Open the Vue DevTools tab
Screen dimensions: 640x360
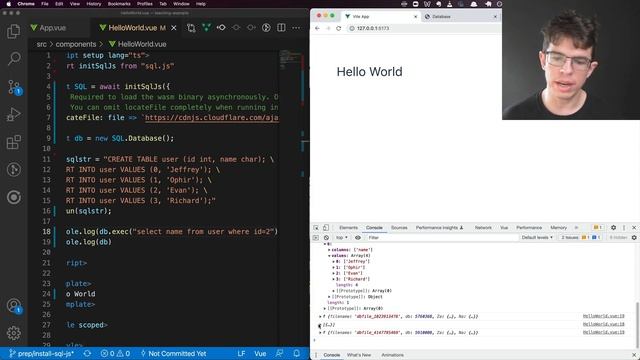[x=504, y=227]
